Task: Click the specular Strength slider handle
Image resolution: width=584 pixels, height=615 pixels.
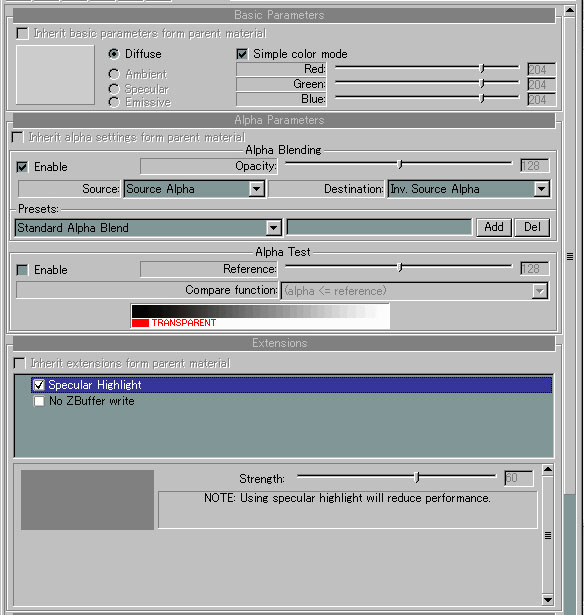Action: [417, 477]
